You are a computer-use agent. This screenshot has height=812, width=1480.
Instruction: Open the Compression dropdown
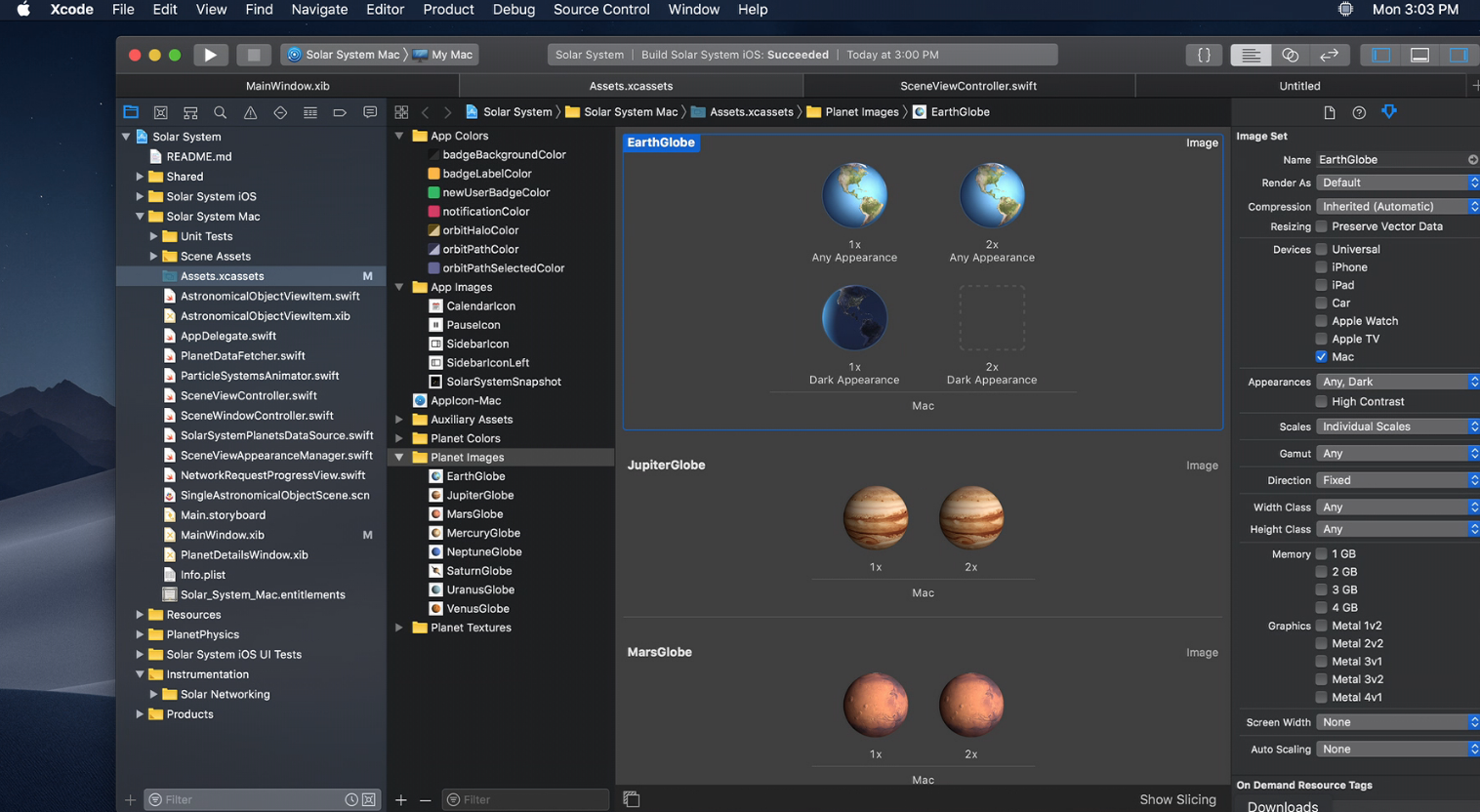(x=1398, y=207)
